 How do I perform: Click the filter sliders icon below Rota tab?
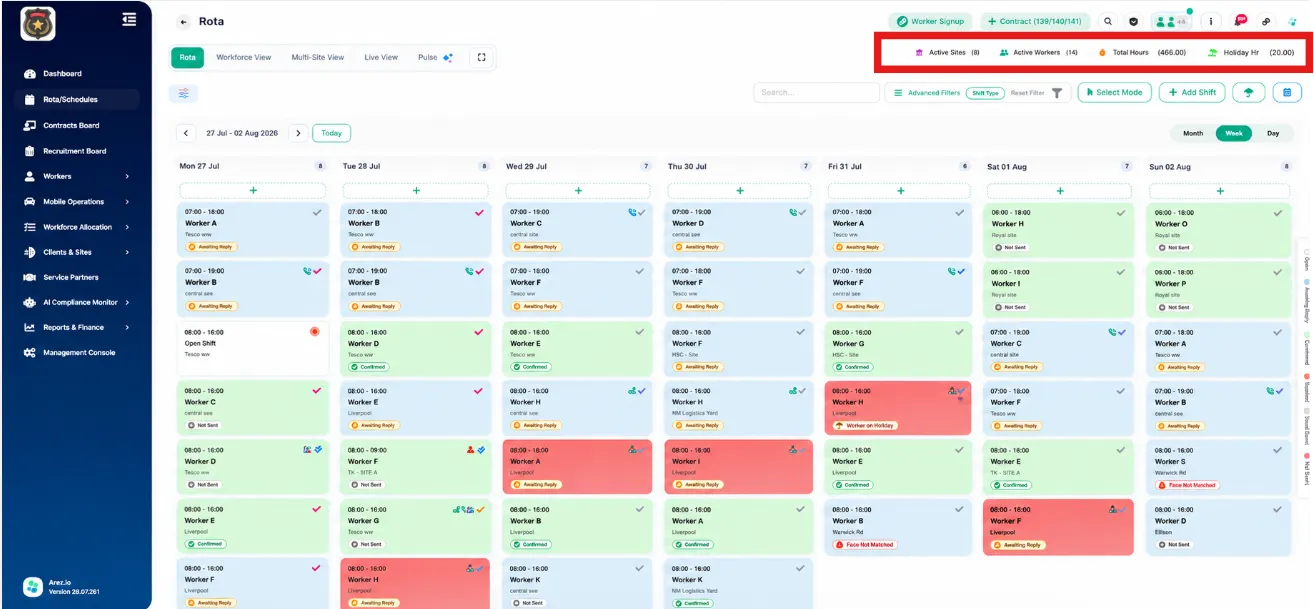pos(184,93)
